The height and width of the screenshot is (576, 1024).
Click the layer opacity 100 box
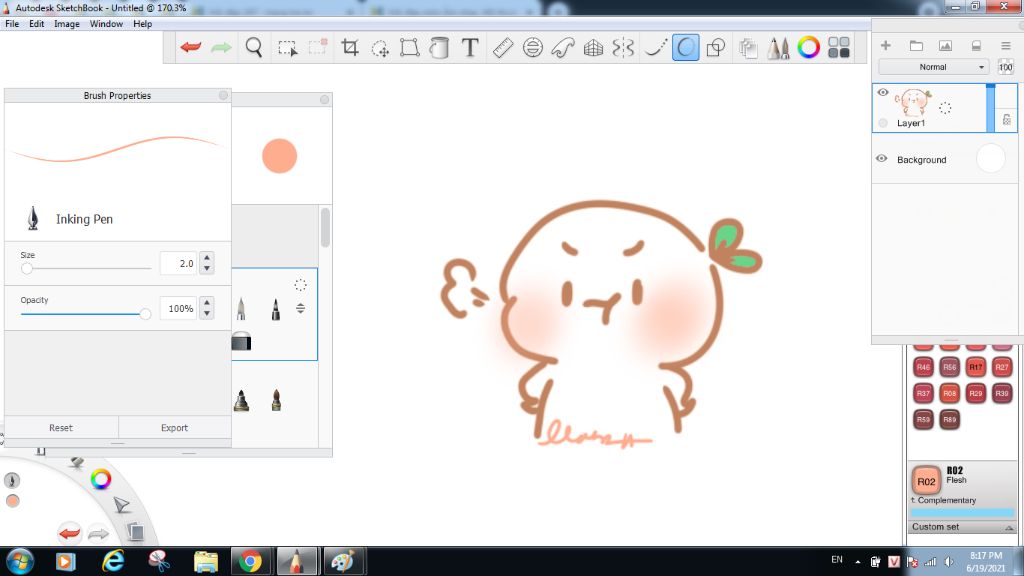(1006, 67)
